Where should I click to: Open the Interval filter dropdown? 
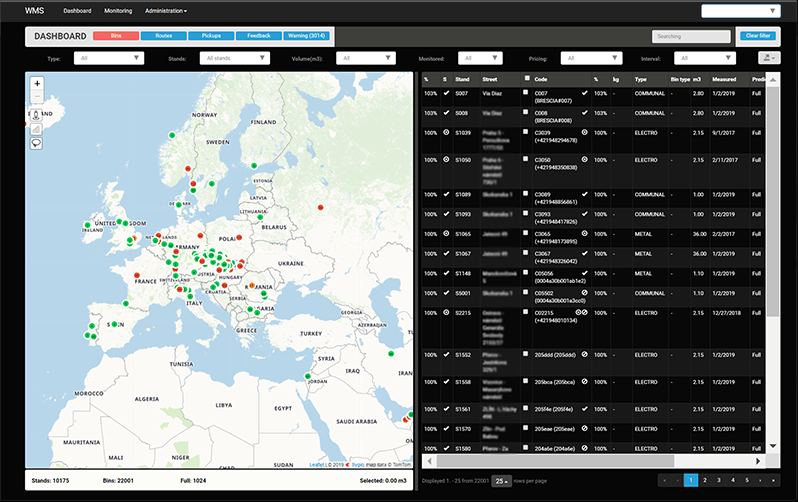(x=705, y=58)
